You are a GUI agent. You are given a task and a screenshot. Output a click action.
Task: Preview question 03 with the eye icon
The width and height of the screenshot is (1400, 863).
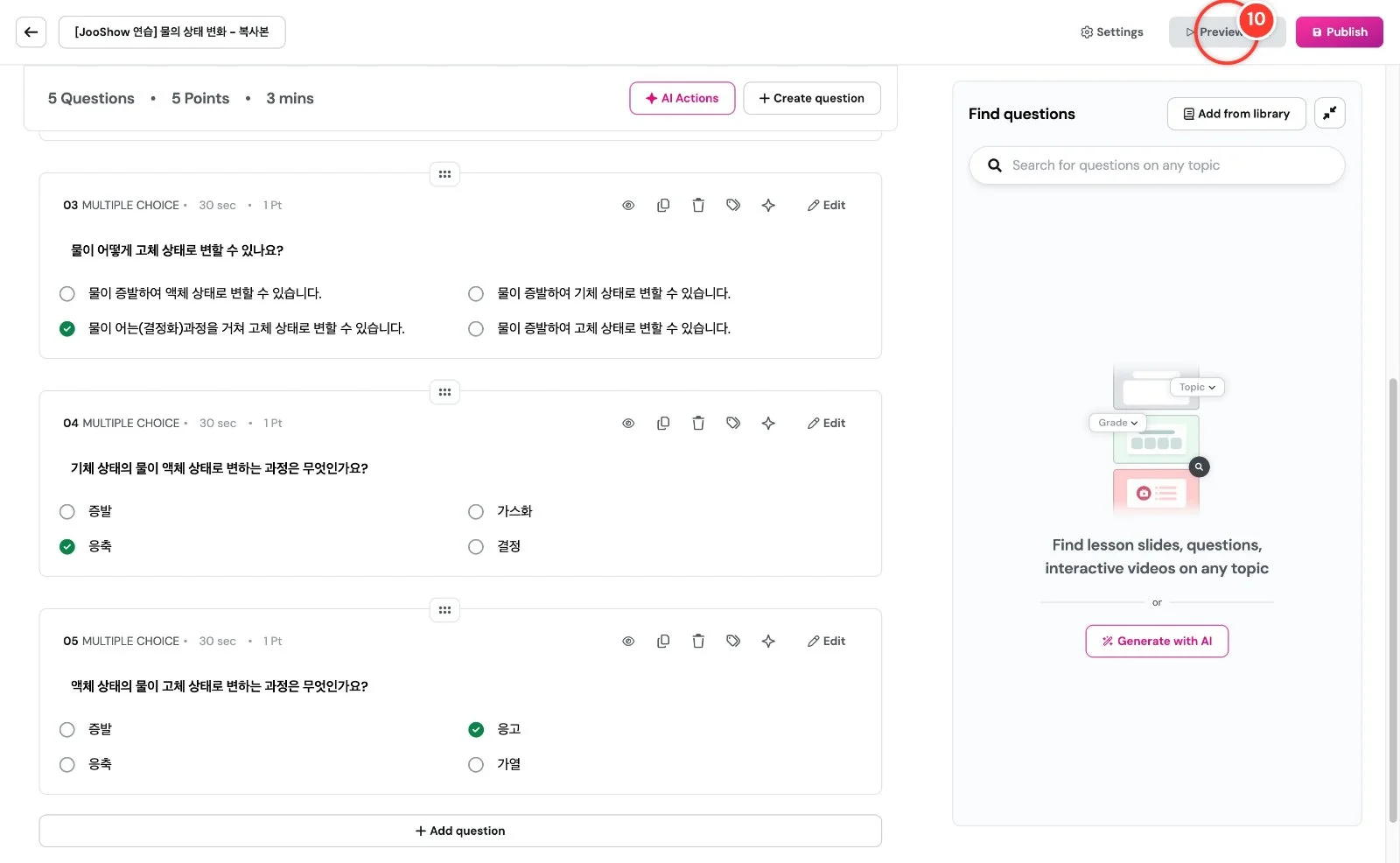[628, 206]
